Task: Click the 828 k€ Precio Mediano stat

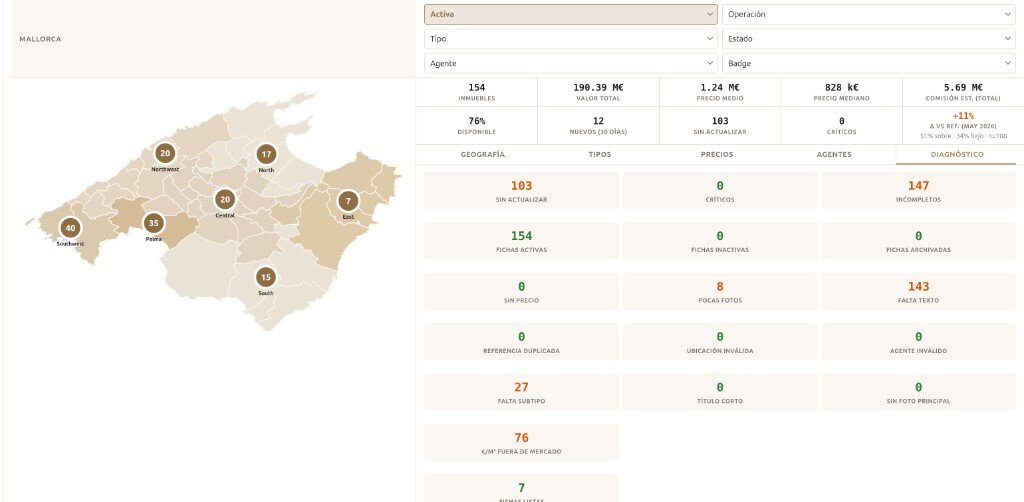Action: coord(841,92)
